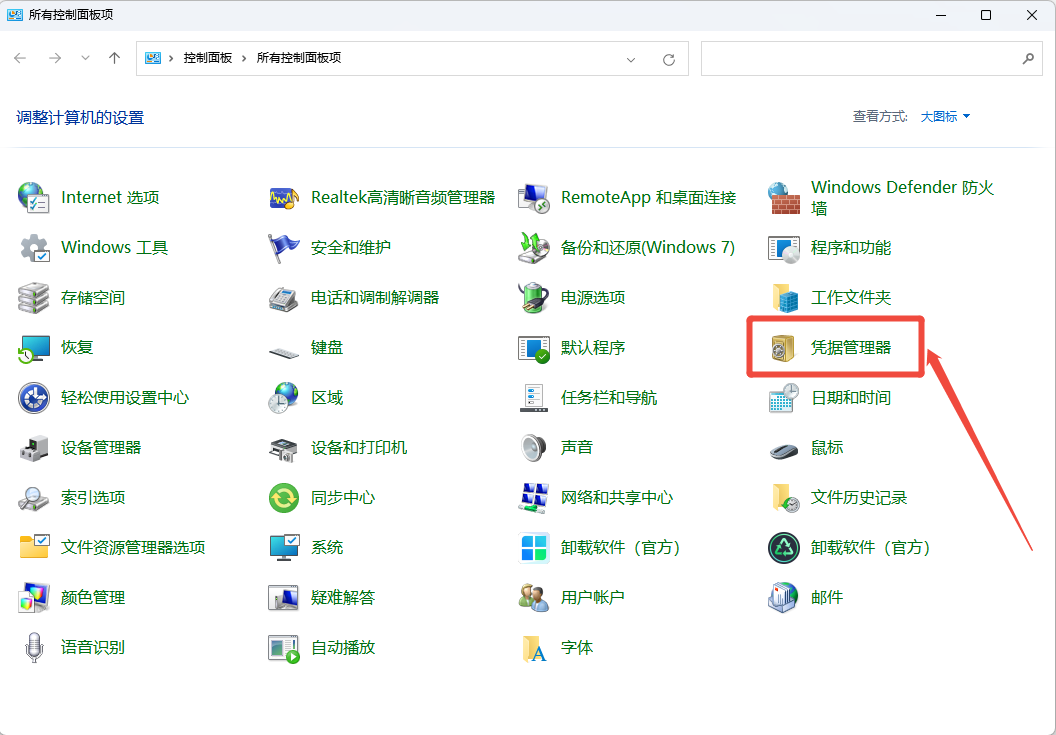Open the RemoteApp 和桌面连接 icon

(533, 197)
